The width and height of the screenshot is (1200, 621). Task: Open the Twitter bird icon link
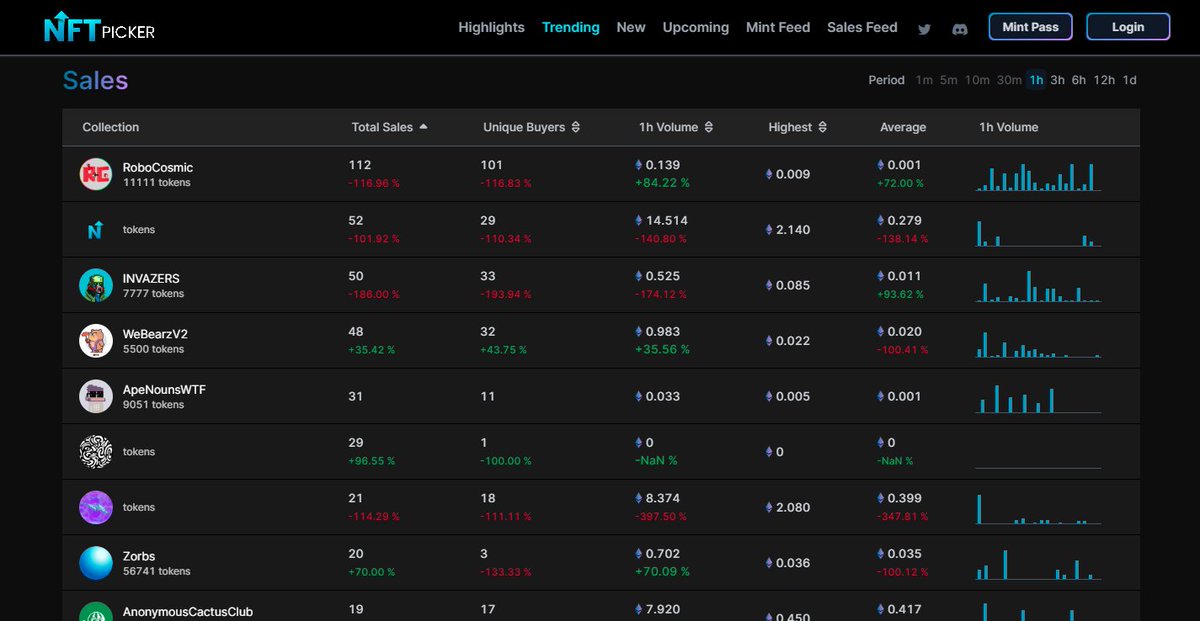coord(924,29)
